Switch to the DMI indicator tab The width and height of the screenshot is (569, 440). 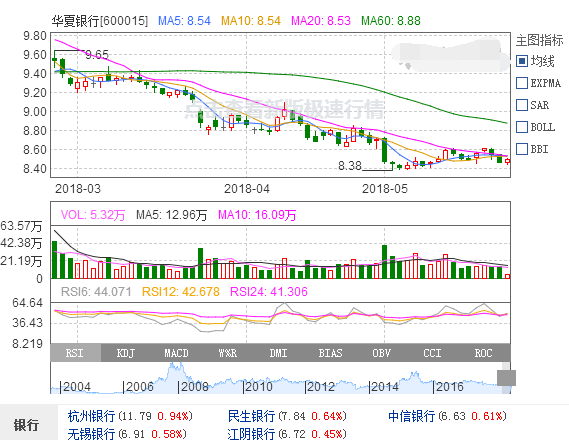click(279, 353)
